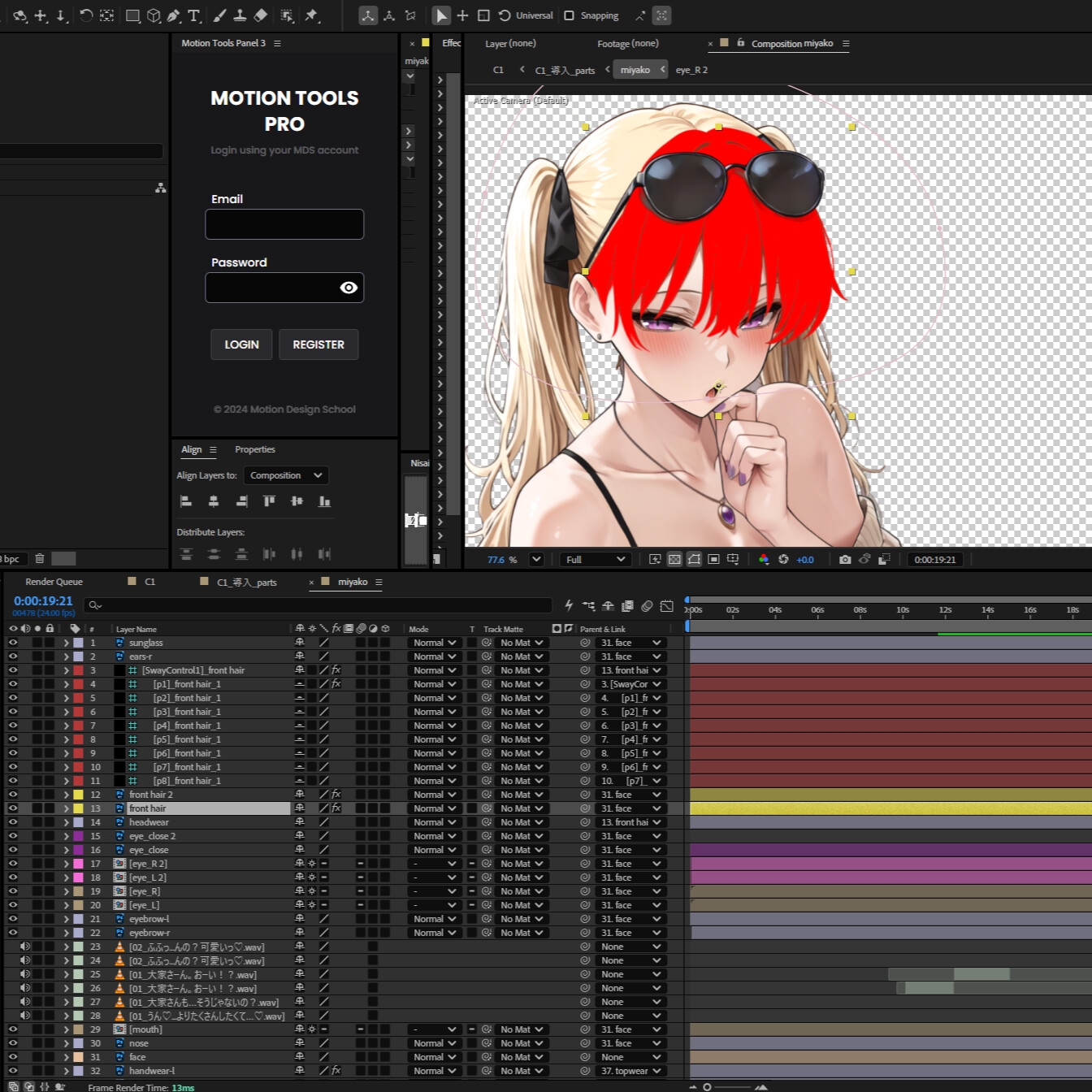The image size is (1092, 1092).
Task: Select the Eraser tool
Action: [260, 15]
